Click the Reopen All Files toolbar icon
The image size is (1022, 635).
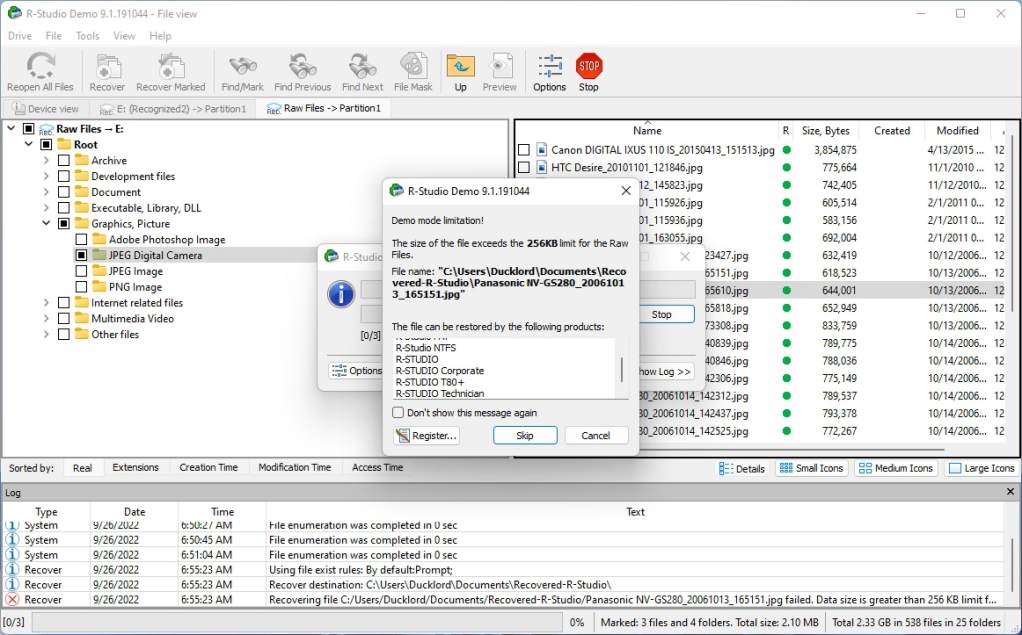[x=40, y=72]
